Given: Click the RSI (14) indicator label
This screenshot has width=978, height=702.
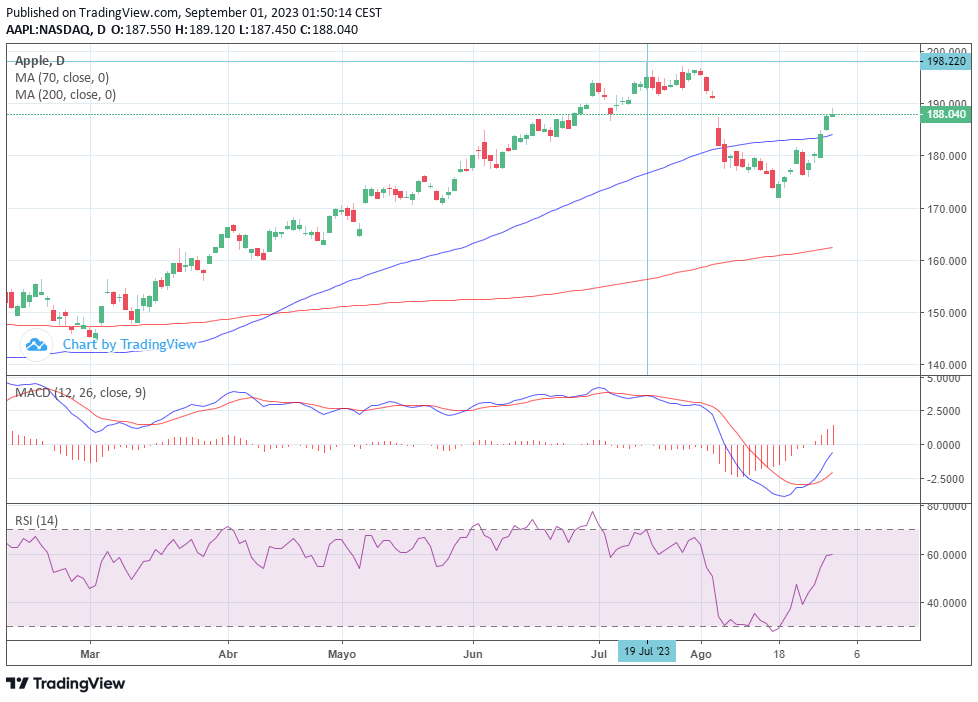Looking at the screenshot, I should 36,520.
